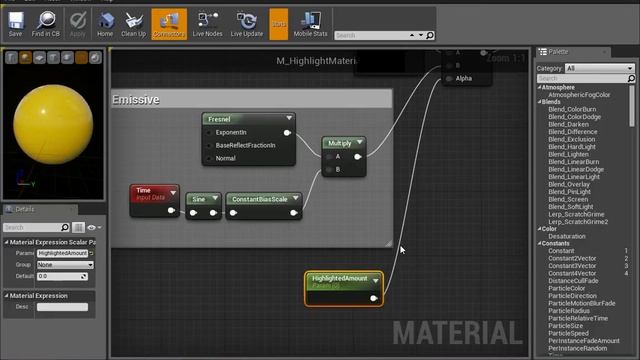Expand the HighlightedAmount node dropdown arrow
This screenshot has height=360, width=640.
pos(376,280)
